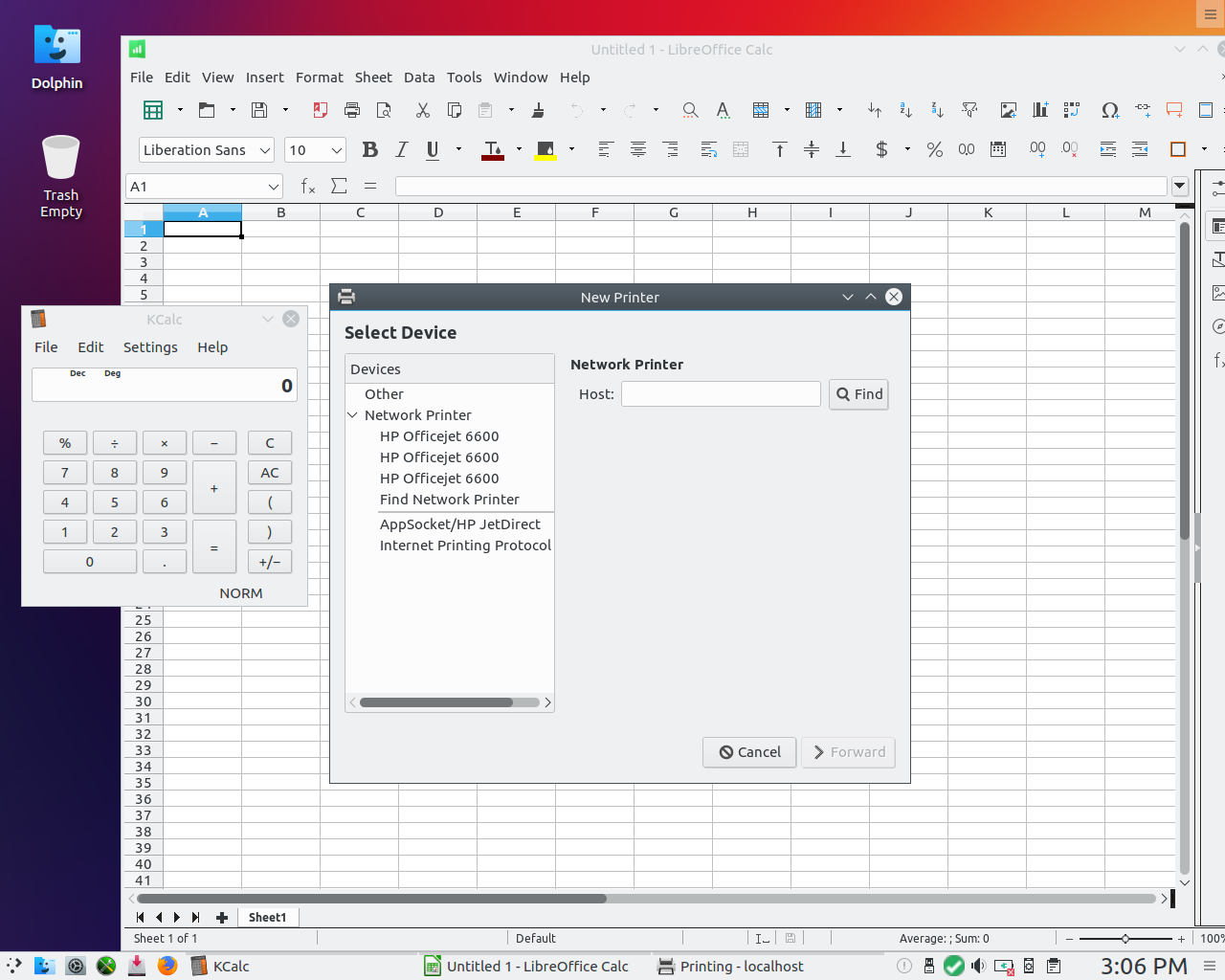Click the Find button in New Printer
The height and width of the screenshot is (980, 1225).
tap(858, 394)
